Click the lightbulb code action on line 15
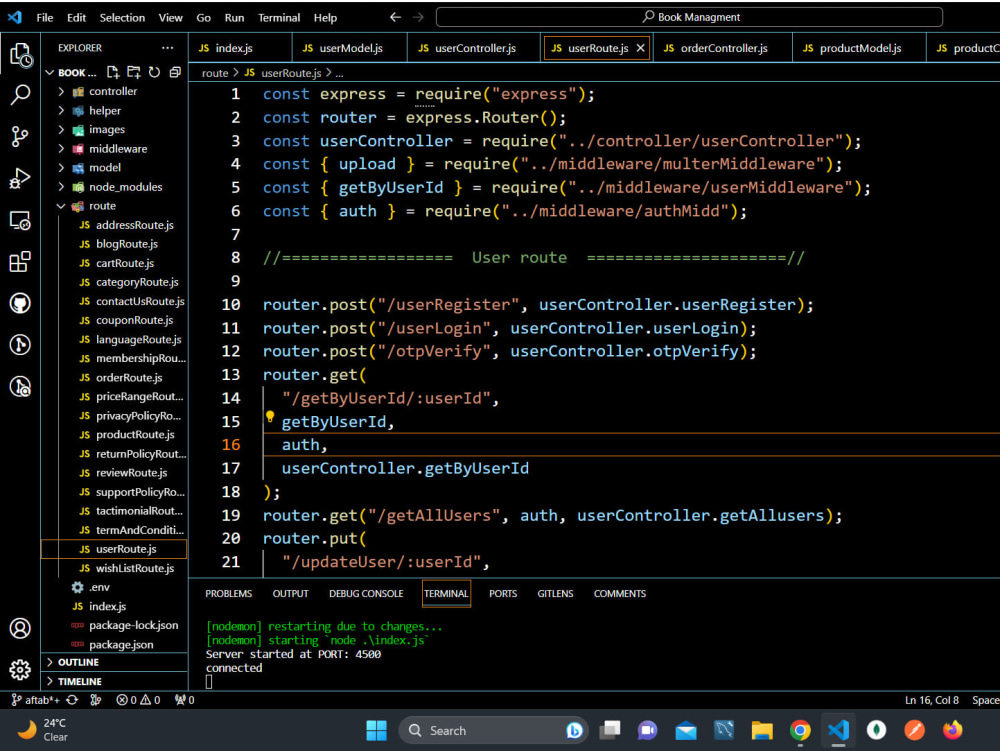 pos(270,417)
